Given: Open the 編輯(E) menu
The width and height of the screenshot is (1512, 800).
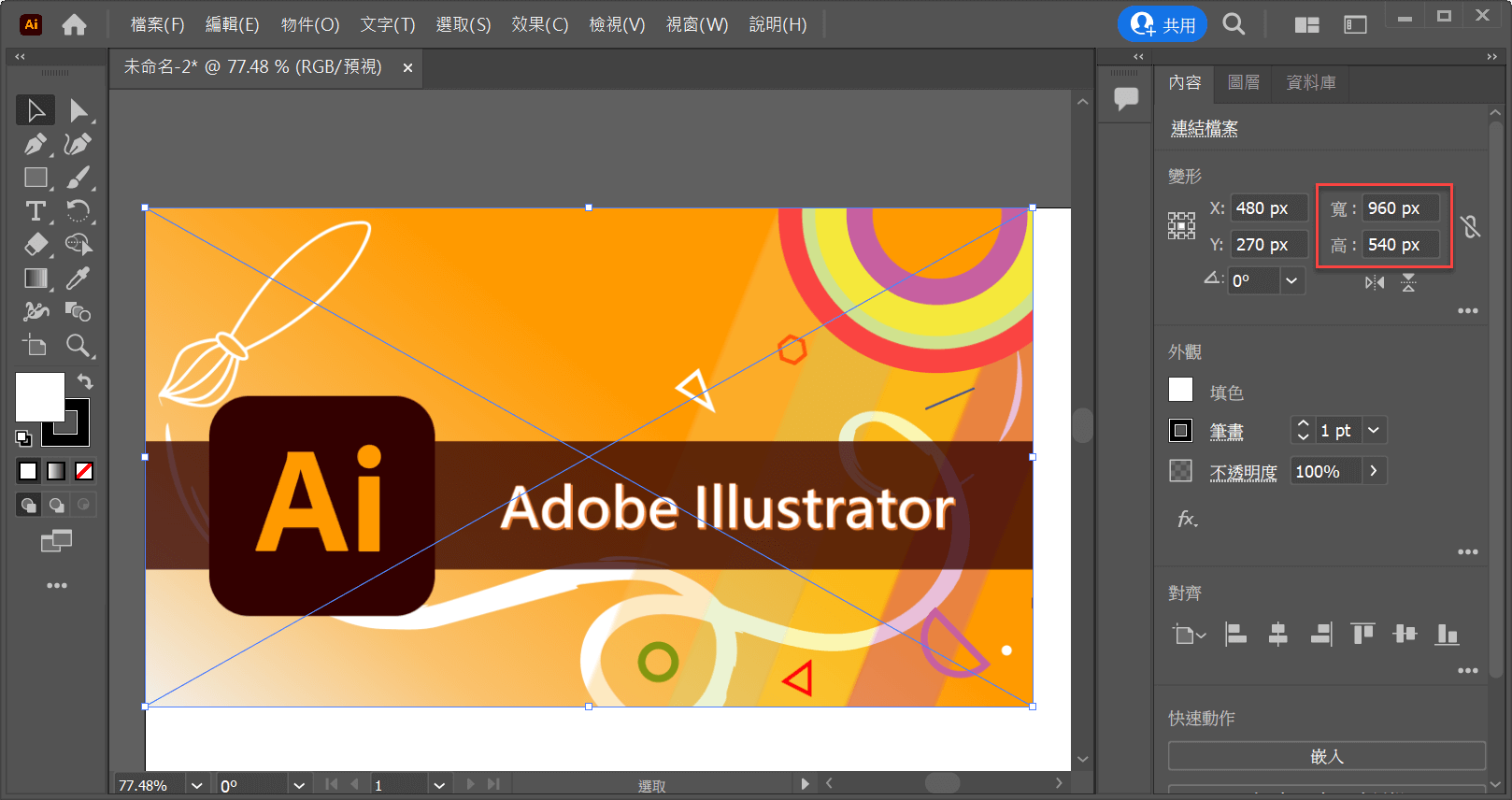Looking at the screenshot, I should (x=233, y=25).
